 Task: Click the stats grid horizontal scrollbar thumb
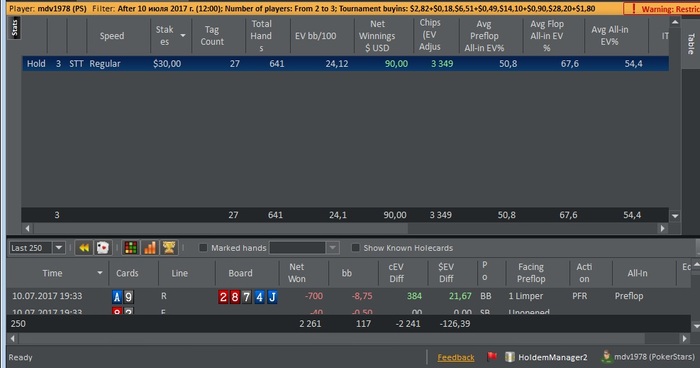[x=221, y=228]
